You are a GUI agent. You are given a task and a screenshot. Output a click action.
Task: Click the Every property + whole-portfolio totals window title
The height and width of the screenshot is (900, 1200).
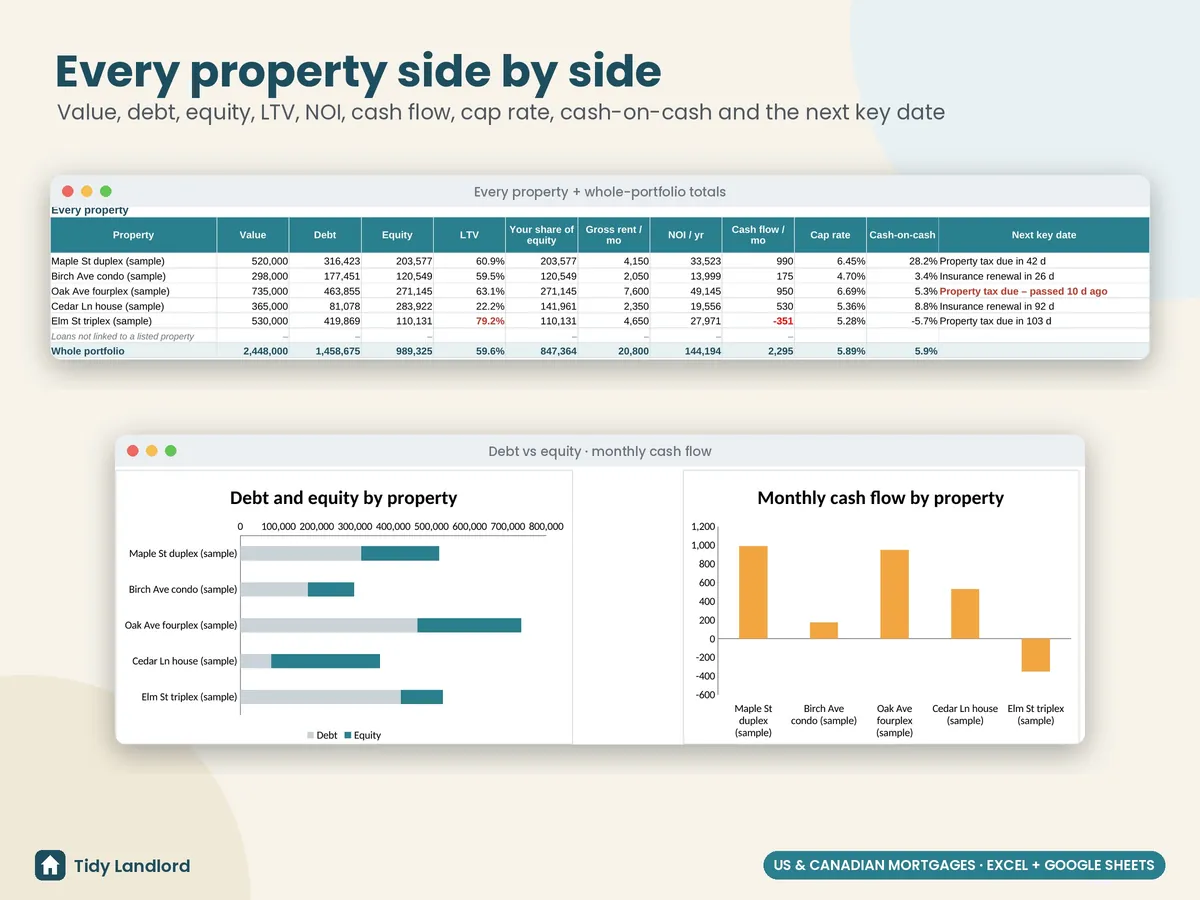600,191
